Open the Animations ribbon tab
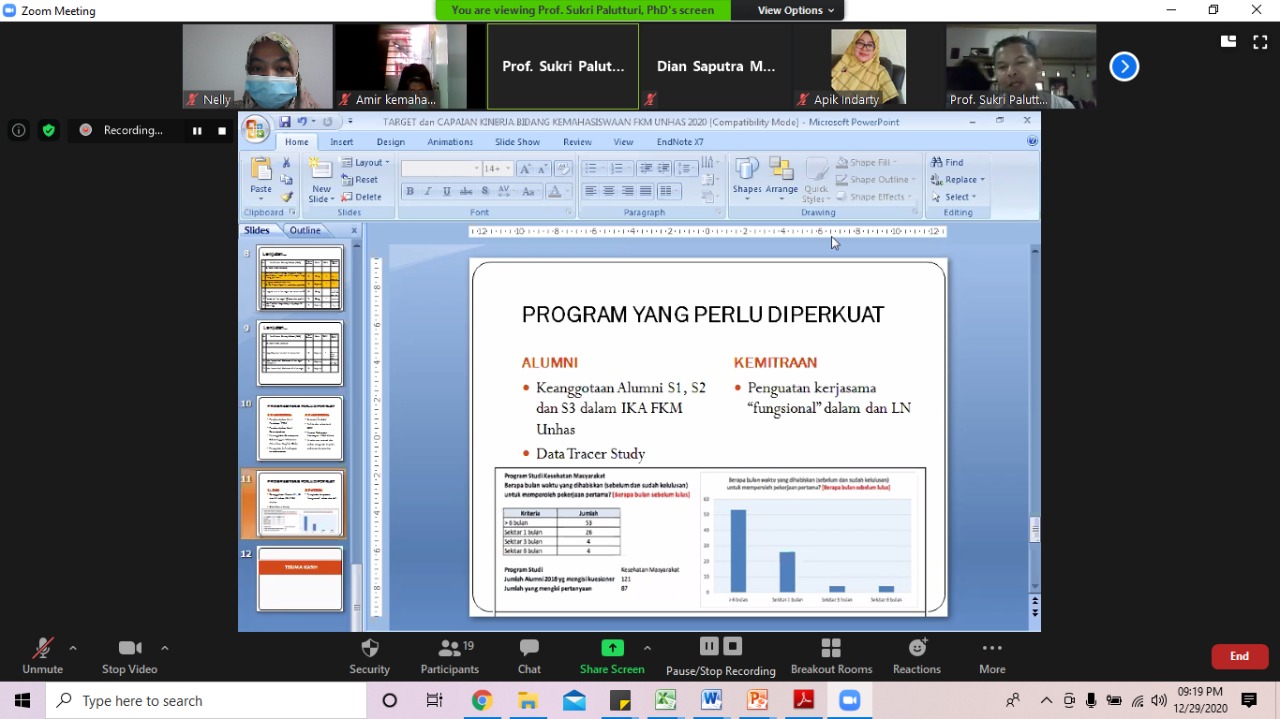Image resolution: width=1280 pixels, height=719 pixels. click(x=450, y=142)
